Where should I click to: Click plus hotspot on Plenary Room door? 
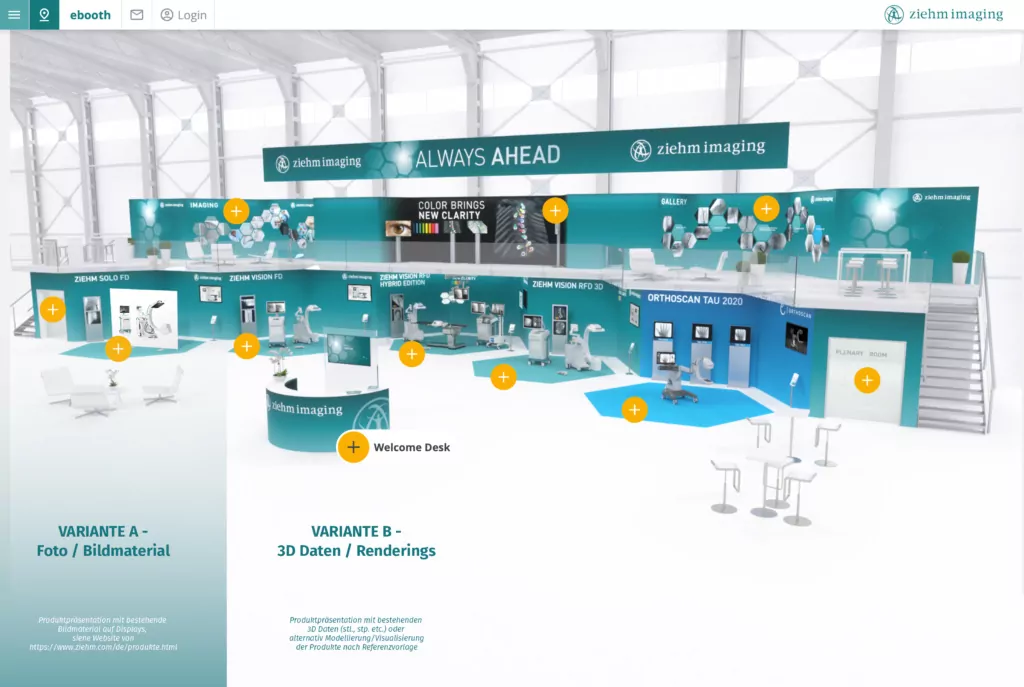867,380
